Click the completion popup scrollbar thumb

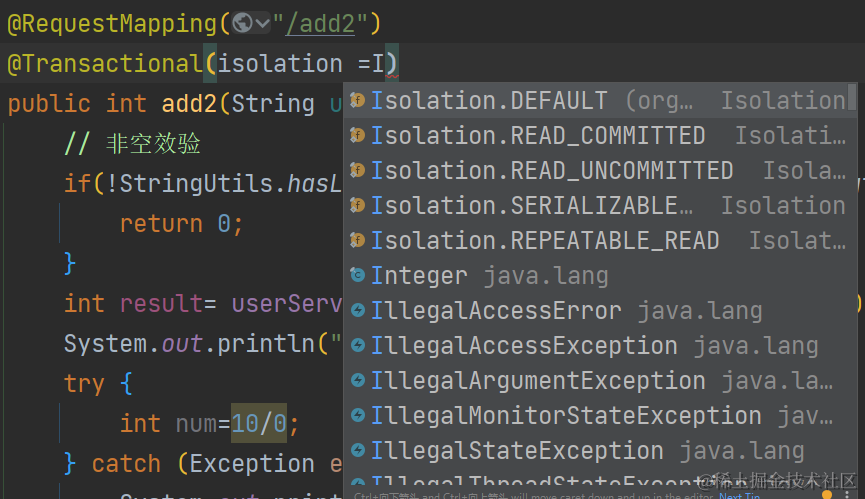coord(852,97)
